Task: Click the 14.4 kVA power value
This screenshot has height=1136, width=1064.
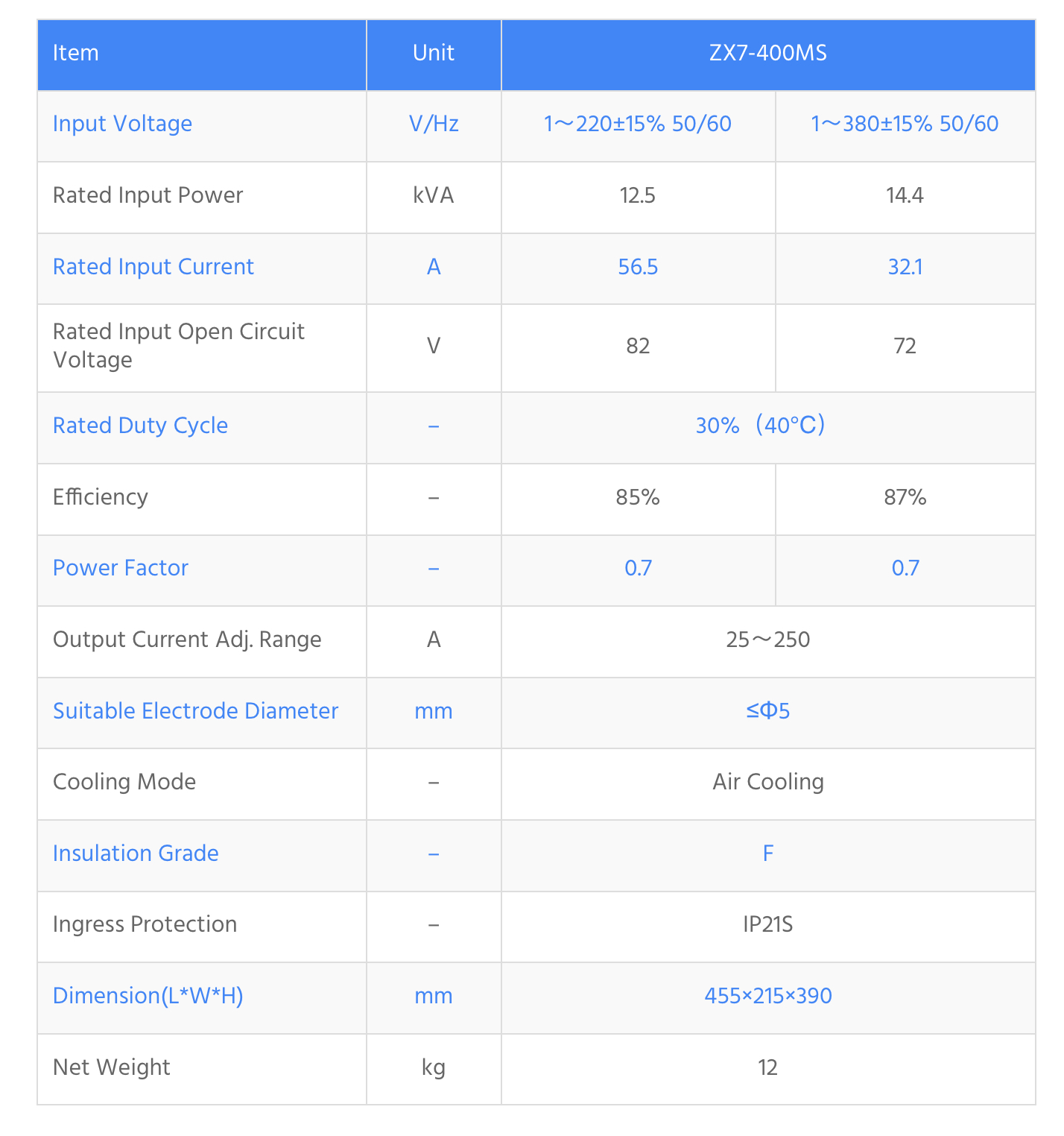Action: [x=905, y=196]
